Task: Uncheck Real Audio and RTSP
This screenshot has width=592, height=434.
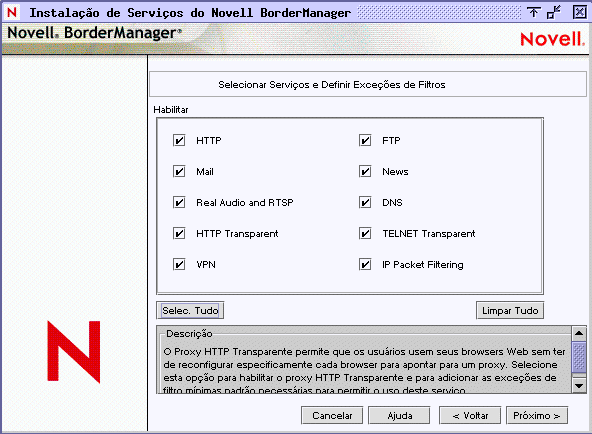Action: (179, 202)
